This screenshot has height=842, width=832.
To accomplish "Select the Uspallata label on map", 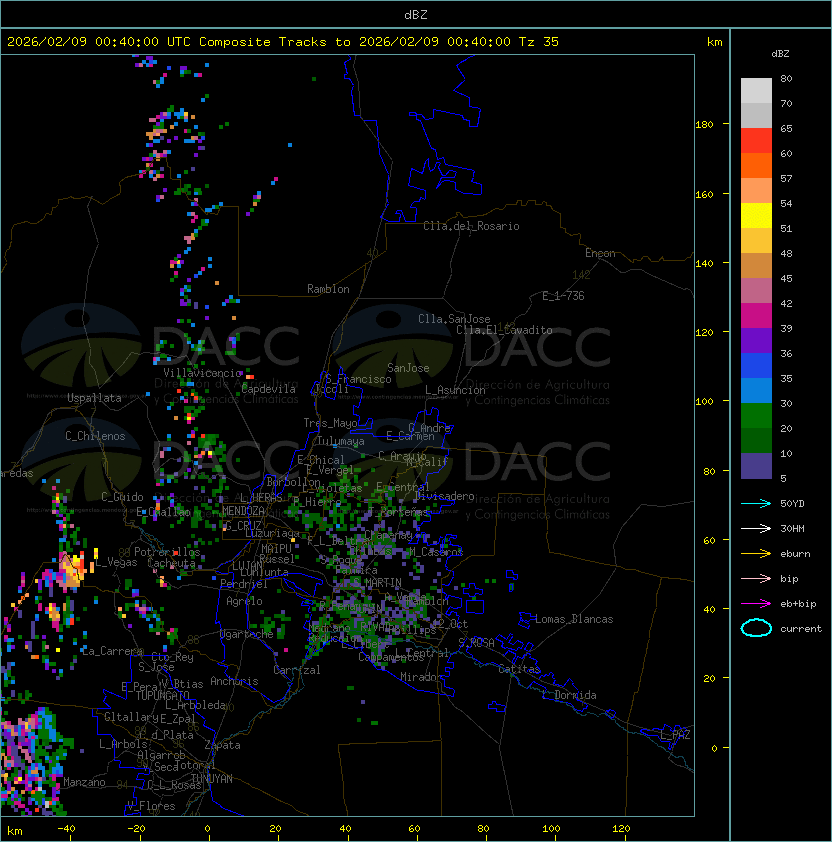I will [94, 398].
